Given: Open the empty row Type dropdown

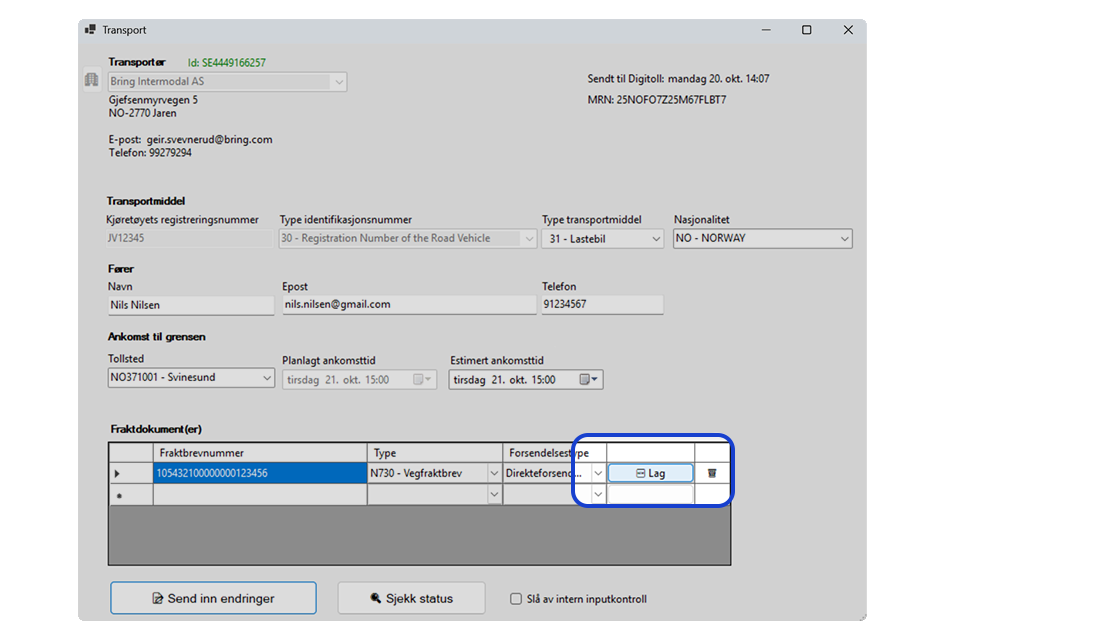Looking at the screenshot, I should [494, 495].
